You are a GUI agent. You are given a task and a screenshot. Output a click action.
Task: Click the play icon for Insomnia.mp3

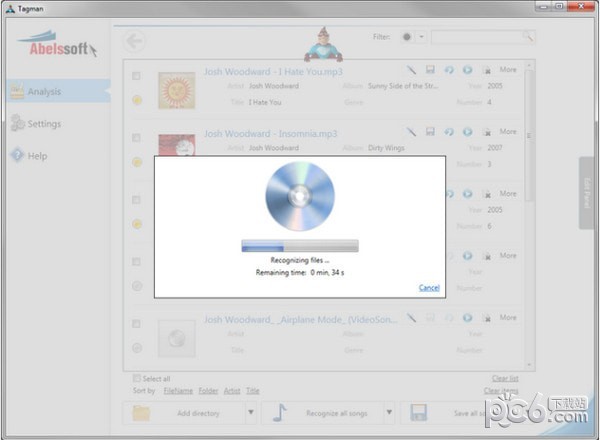coord(467,132)
